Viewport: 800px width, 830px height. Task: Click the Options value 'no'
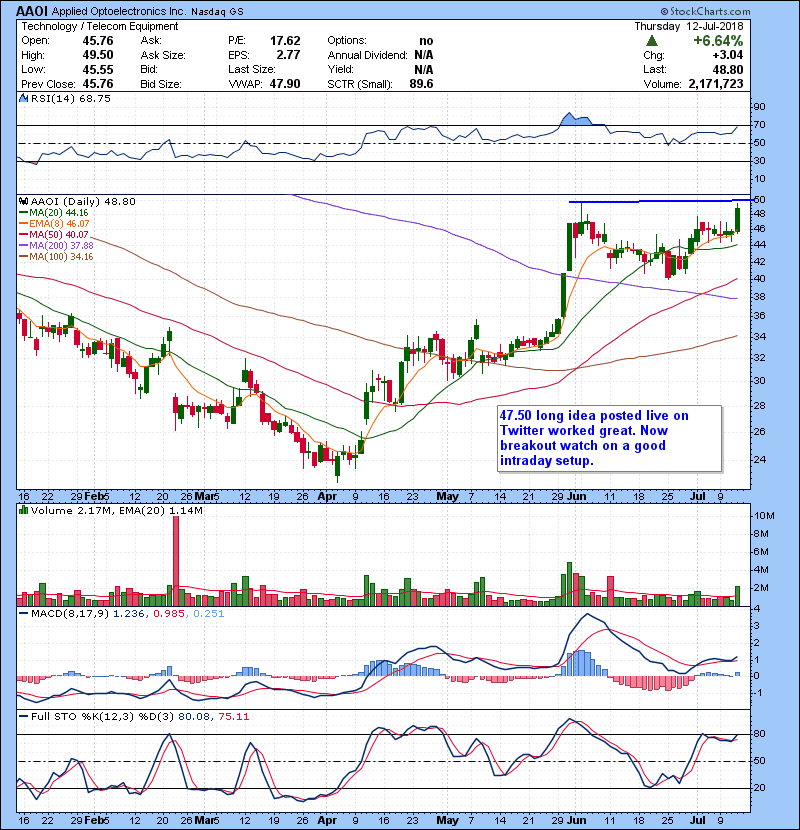tap(426, 41)
